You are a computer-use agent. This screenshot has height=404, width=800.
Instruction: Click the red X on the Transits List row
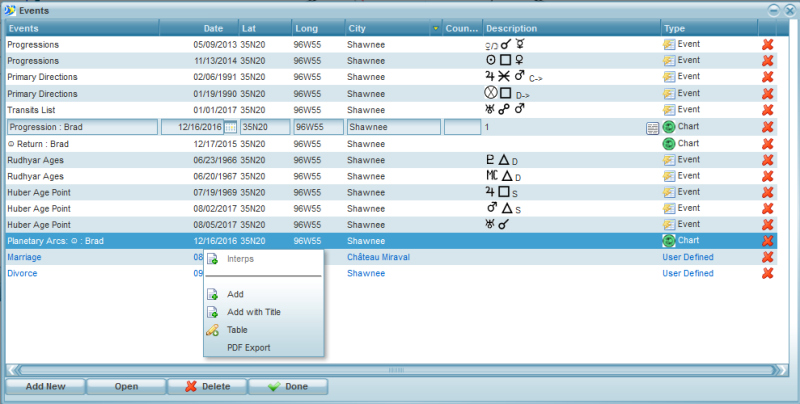768,110
